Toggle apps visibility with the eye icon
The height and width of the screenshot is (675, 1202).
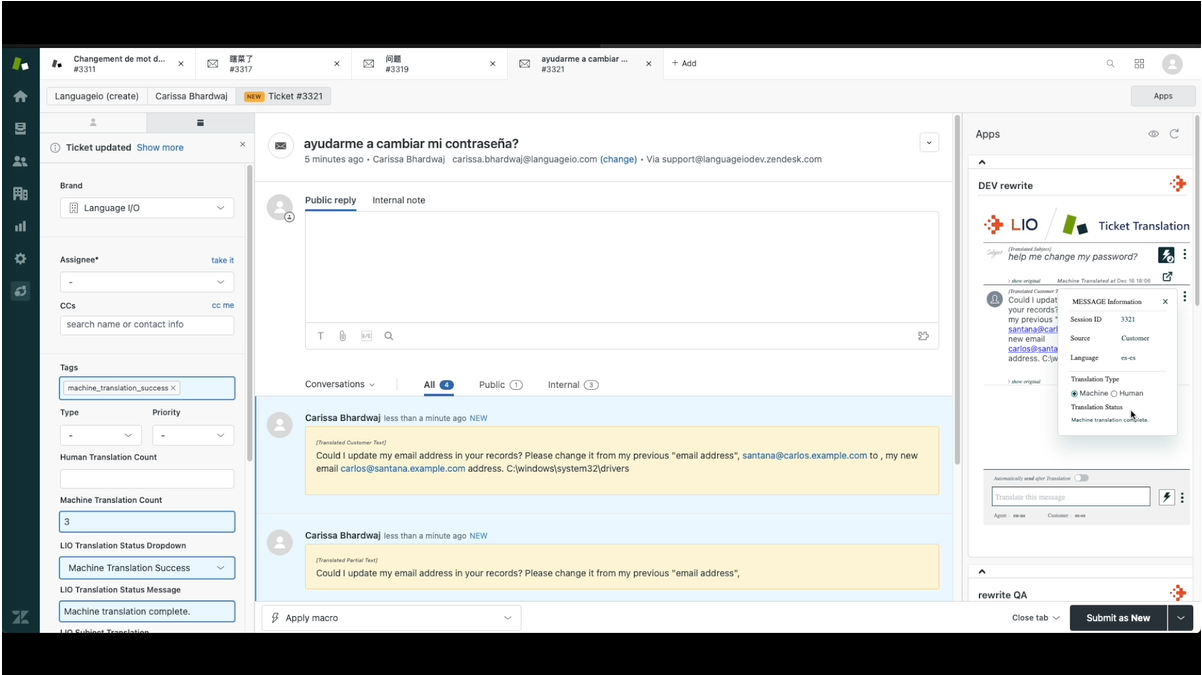click(x=1153, y=134)
